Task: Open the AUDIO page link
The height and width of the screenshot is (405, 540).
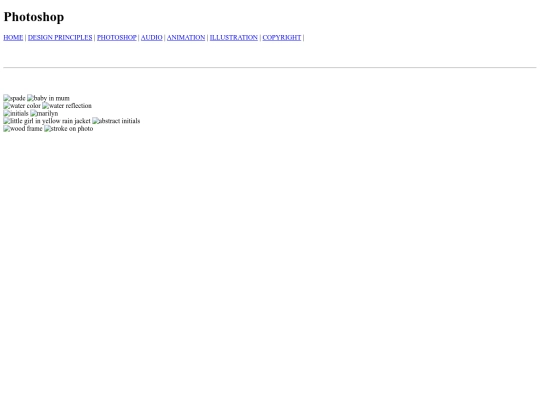Action: click(152, 38)
